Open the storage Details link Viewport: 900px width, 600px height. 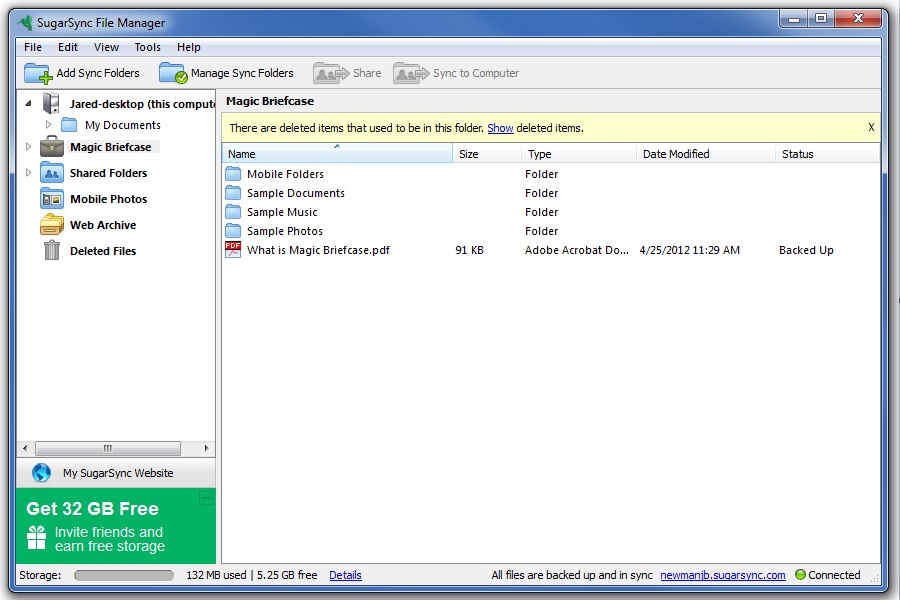[x=345, y=575]
